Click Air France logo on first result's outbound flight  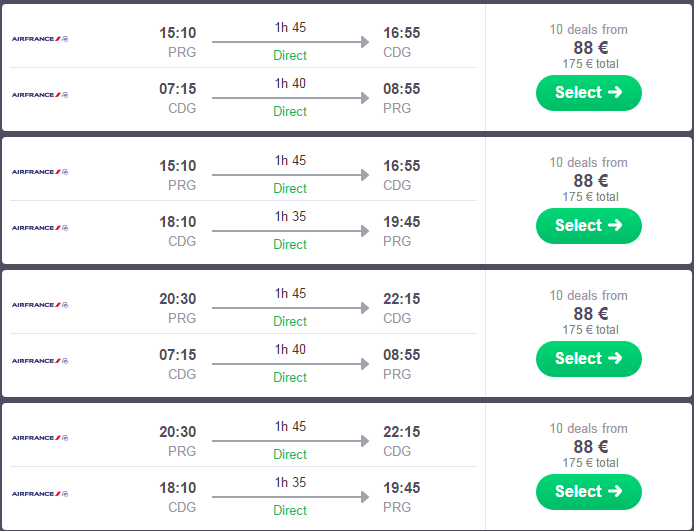(x=40, y=39)
